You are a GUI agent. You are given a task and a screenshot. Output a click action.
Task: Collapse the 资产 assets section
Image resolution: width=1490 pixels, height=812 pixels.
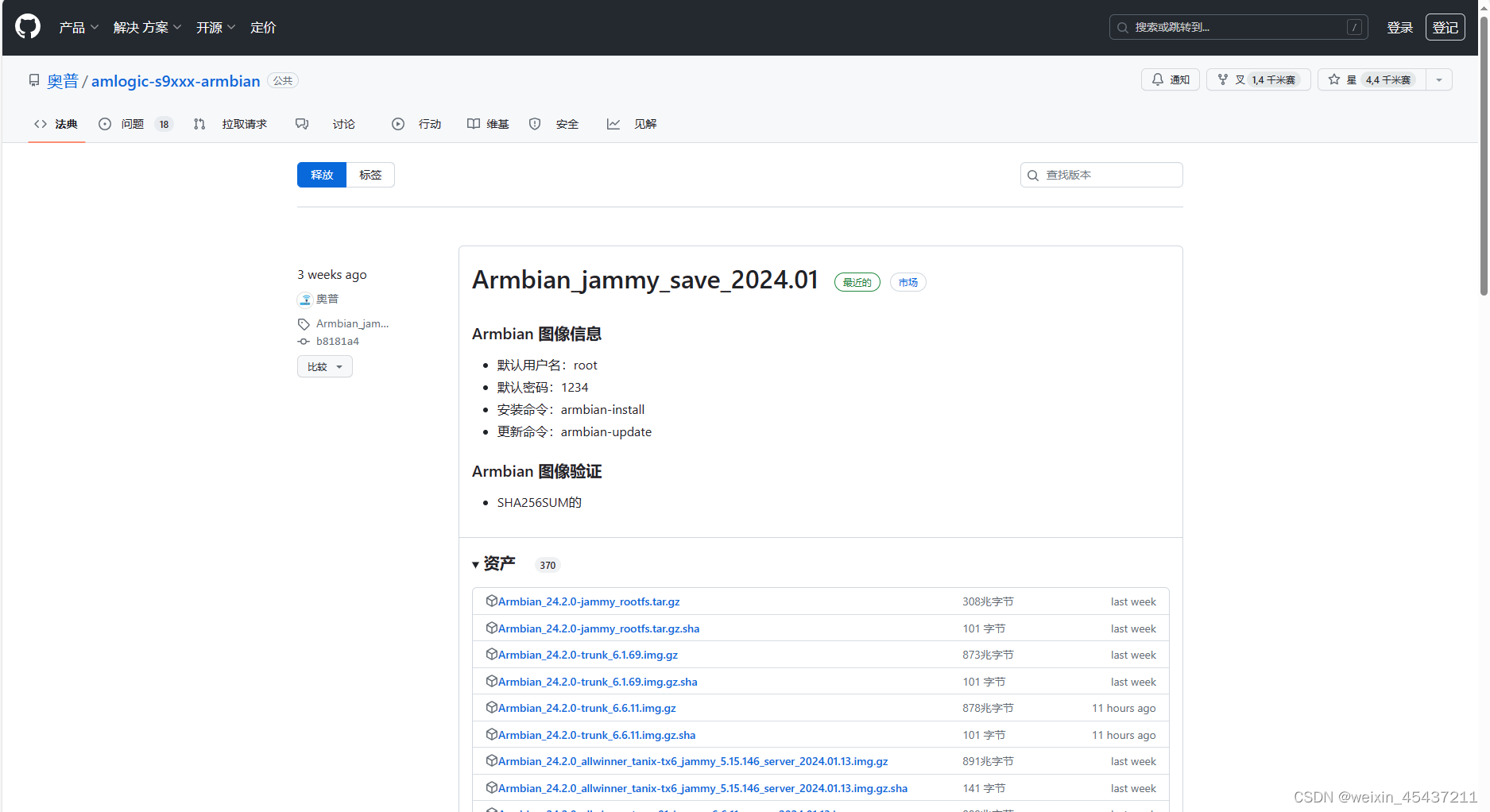point(493,563)
